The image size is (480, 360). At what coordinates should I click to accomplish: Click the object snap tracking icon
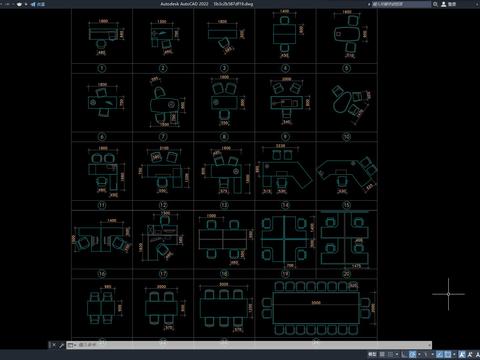click(x=440, y=354)
